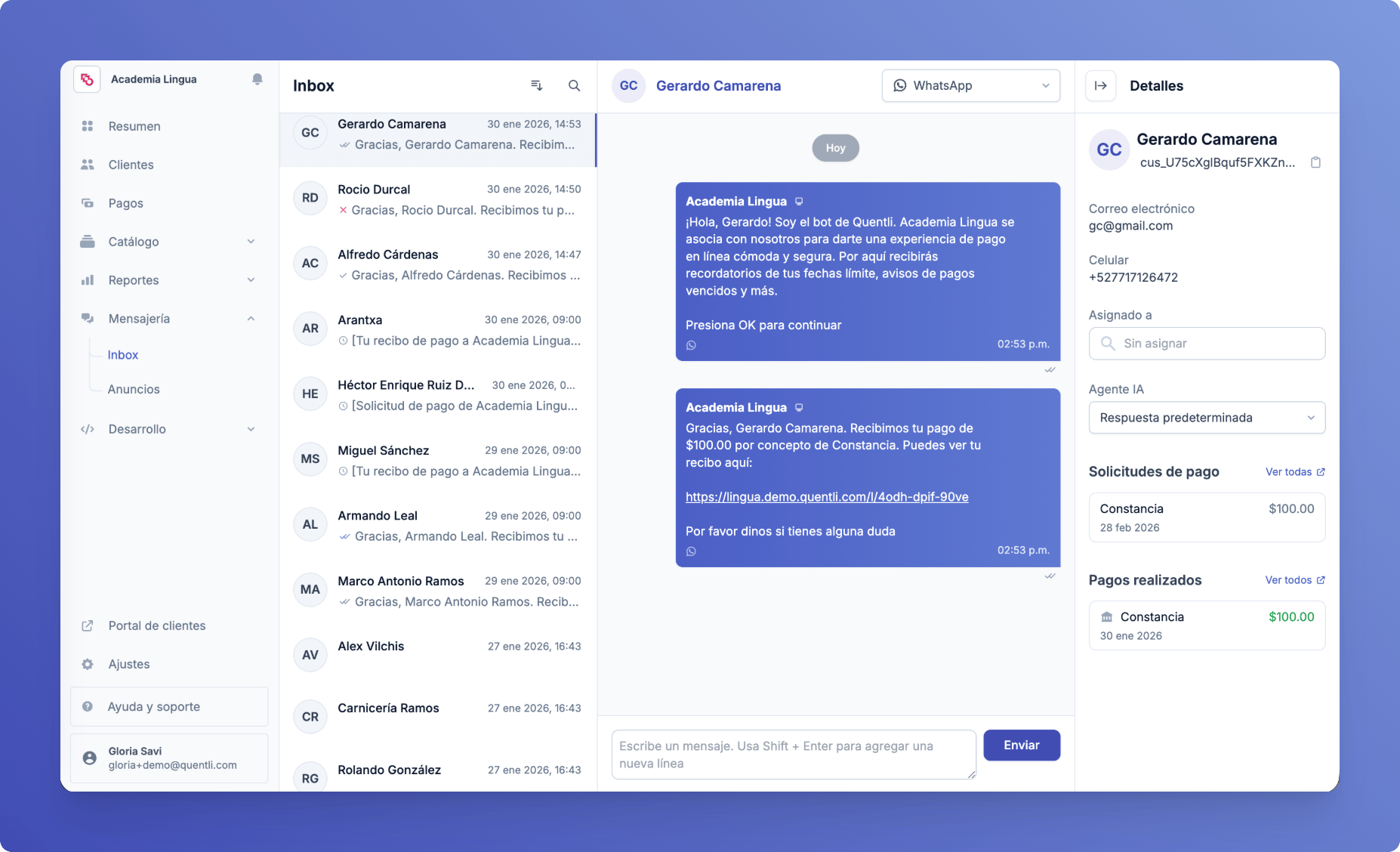Copy customer ID with clipboard icon

tap(1316, 162)
